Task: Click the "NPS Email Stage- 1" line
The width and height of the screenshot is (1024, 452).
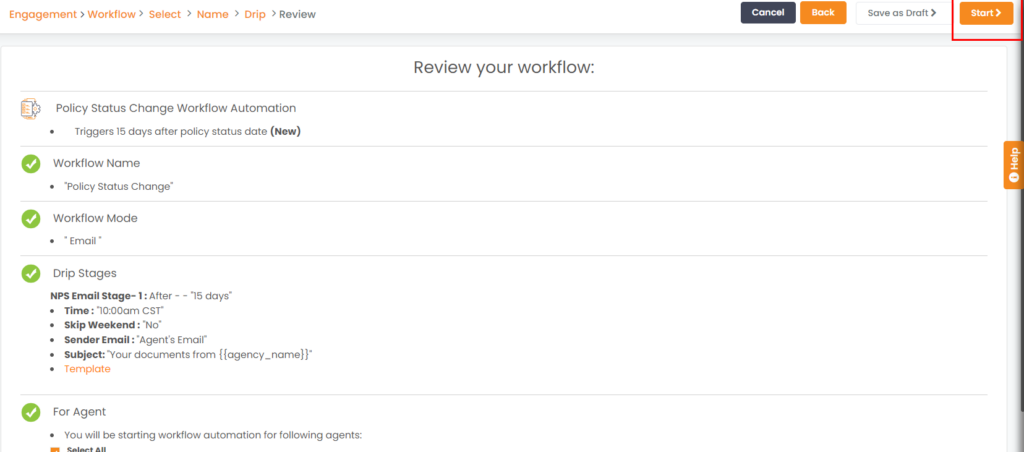Action: (141, 296)
